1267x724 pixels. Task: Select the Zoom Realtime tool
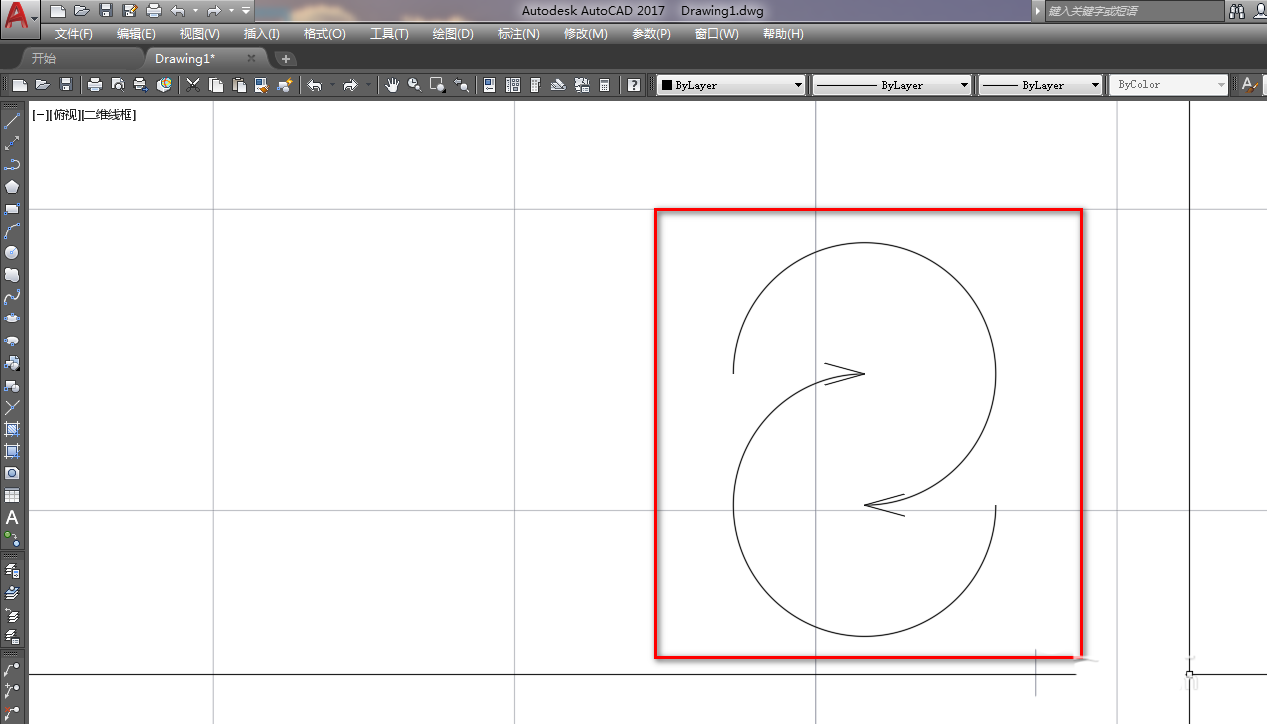414,85
